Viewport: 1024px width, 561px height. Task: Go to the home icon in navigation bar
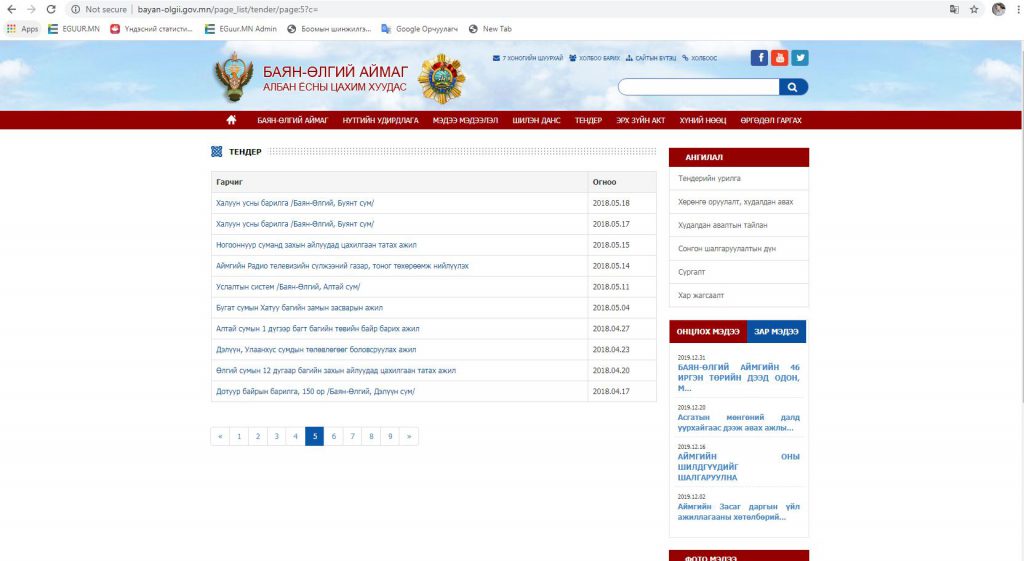[x=232, y=120]
